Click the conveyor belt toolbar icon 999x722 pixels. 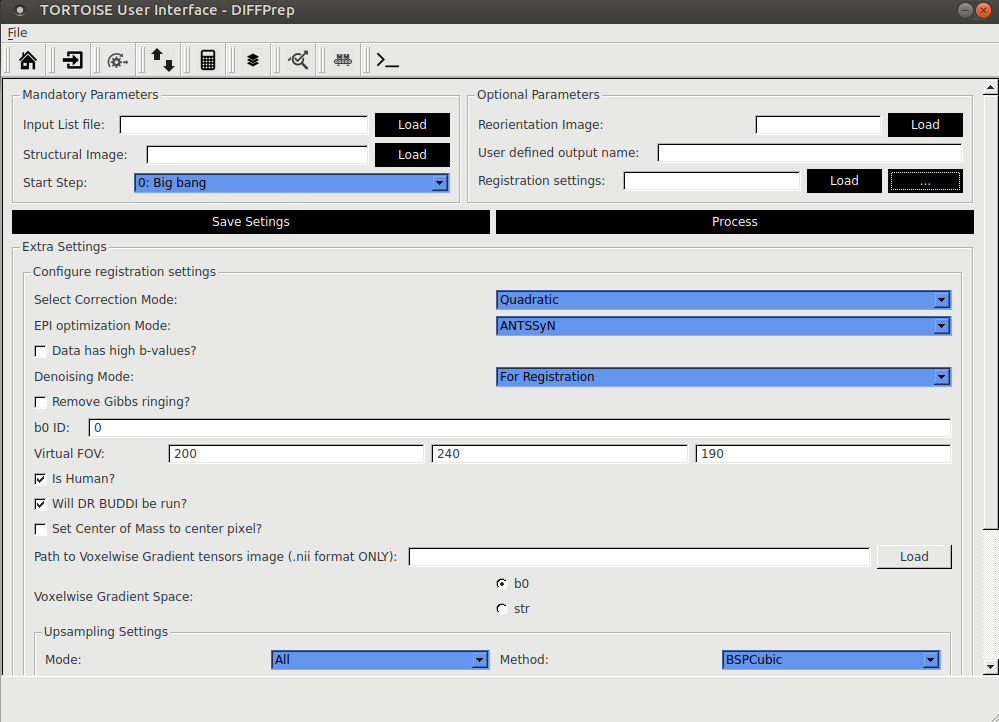[x=343, y=60]
